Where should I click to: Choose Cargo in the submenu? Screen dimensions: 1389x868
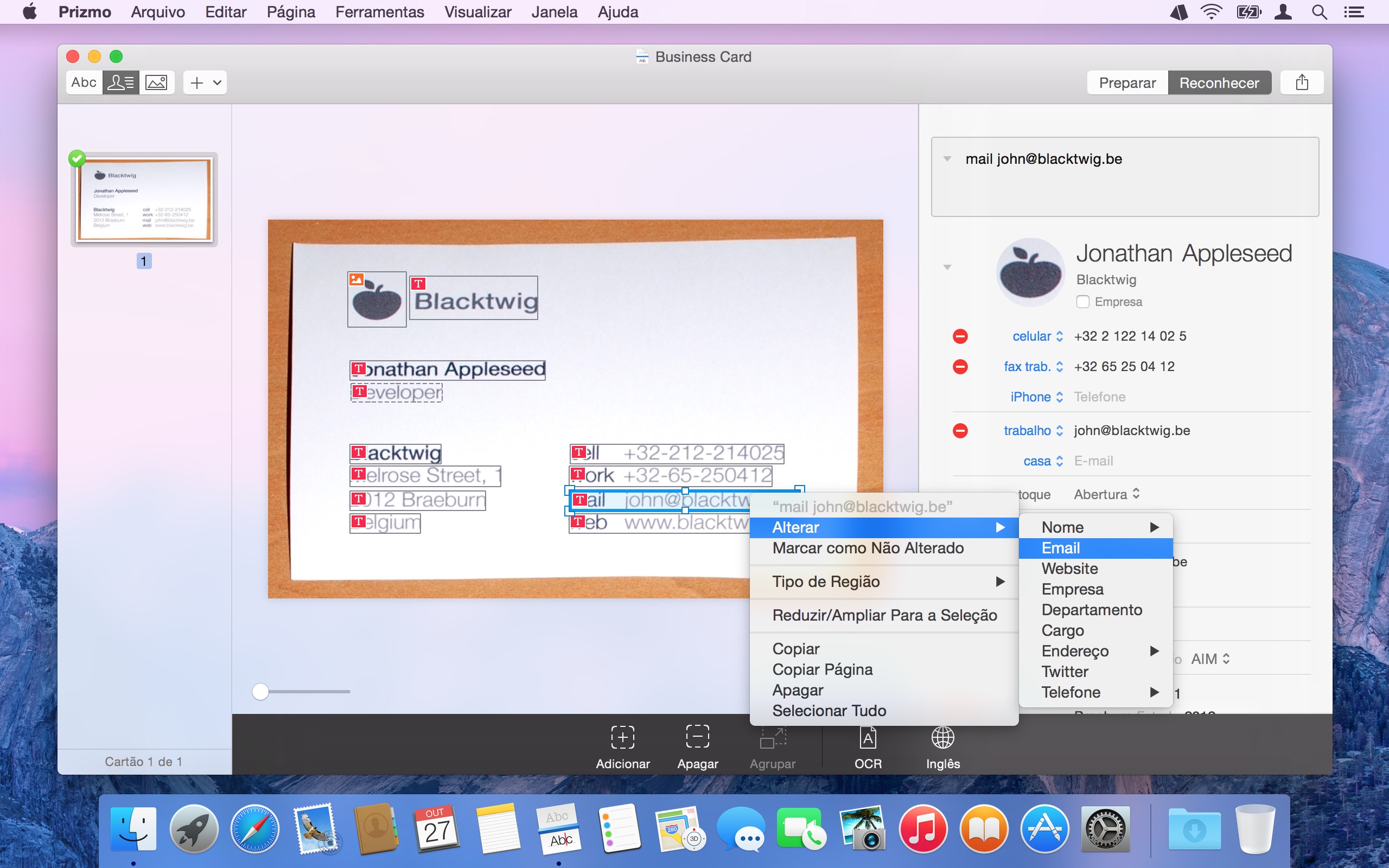1095,630
